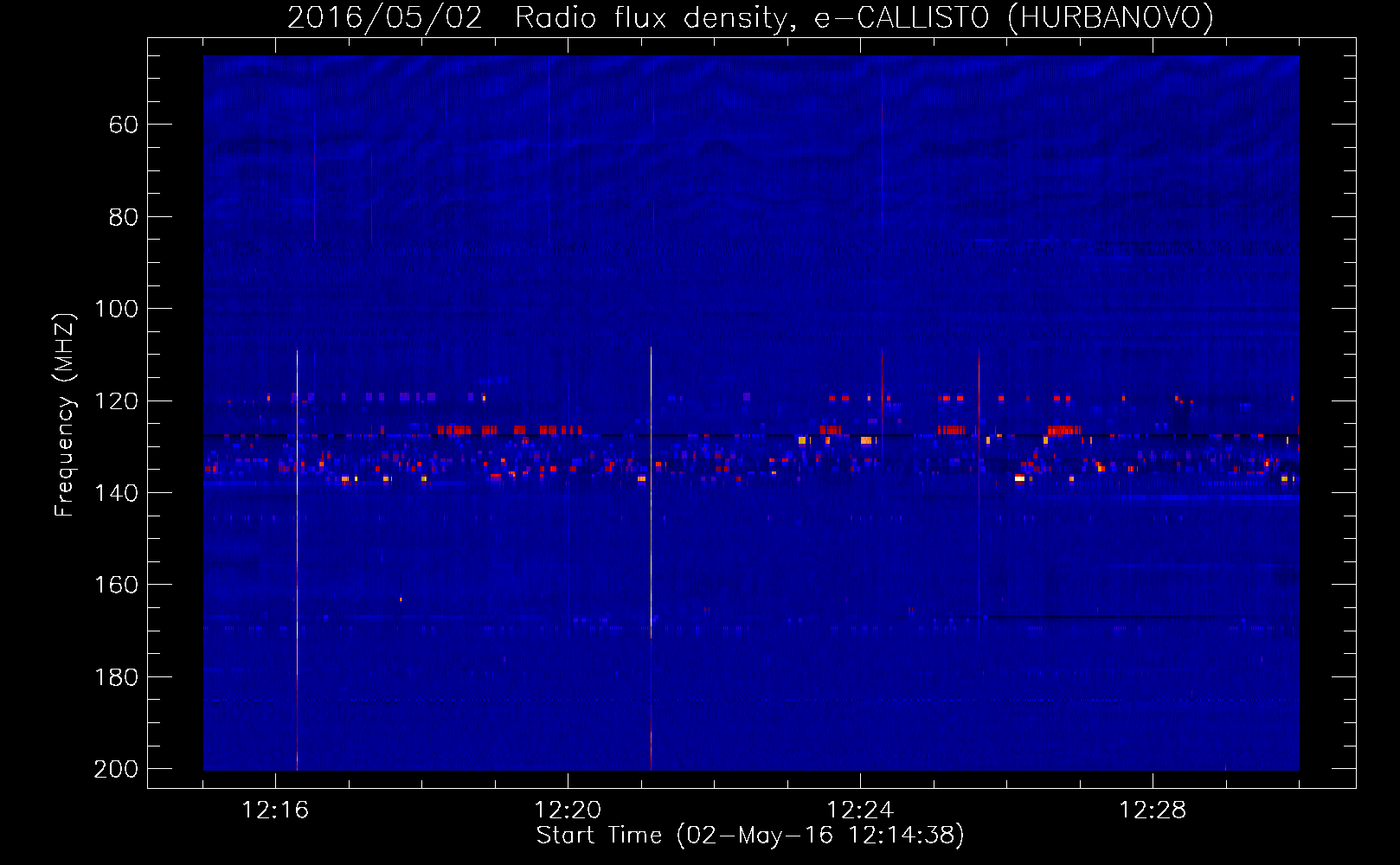
Task: Click the 12:20 time tick label
Action: pos(568,811)
